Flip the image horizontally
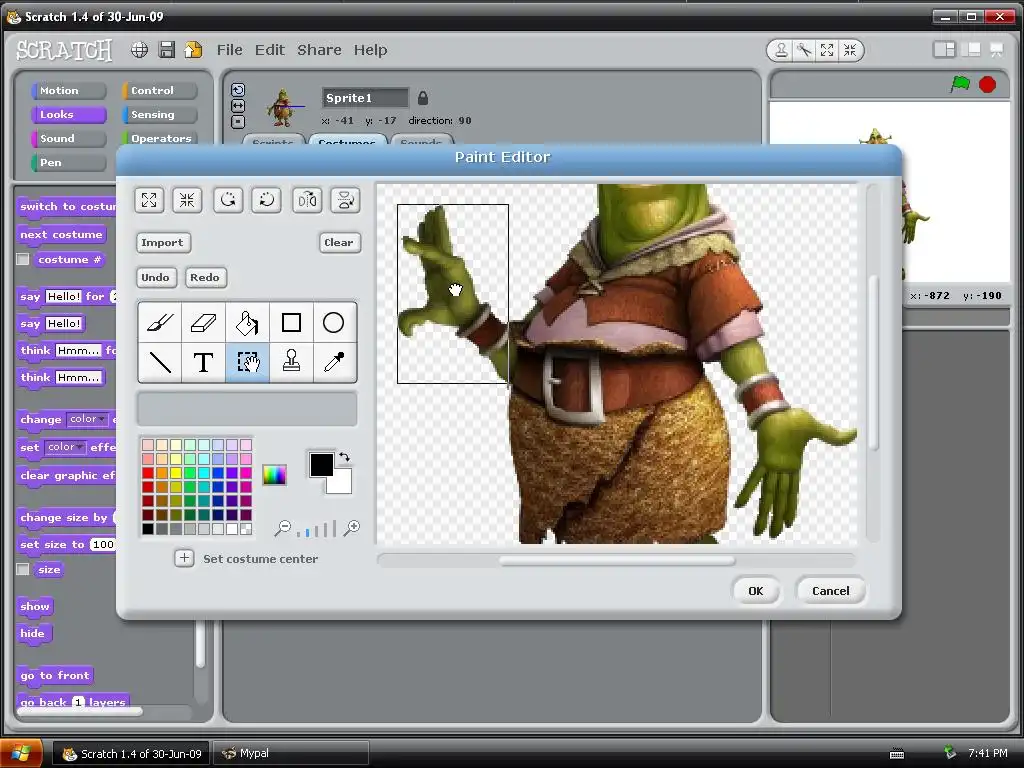Screen dimensions: 1024x768 307,200
